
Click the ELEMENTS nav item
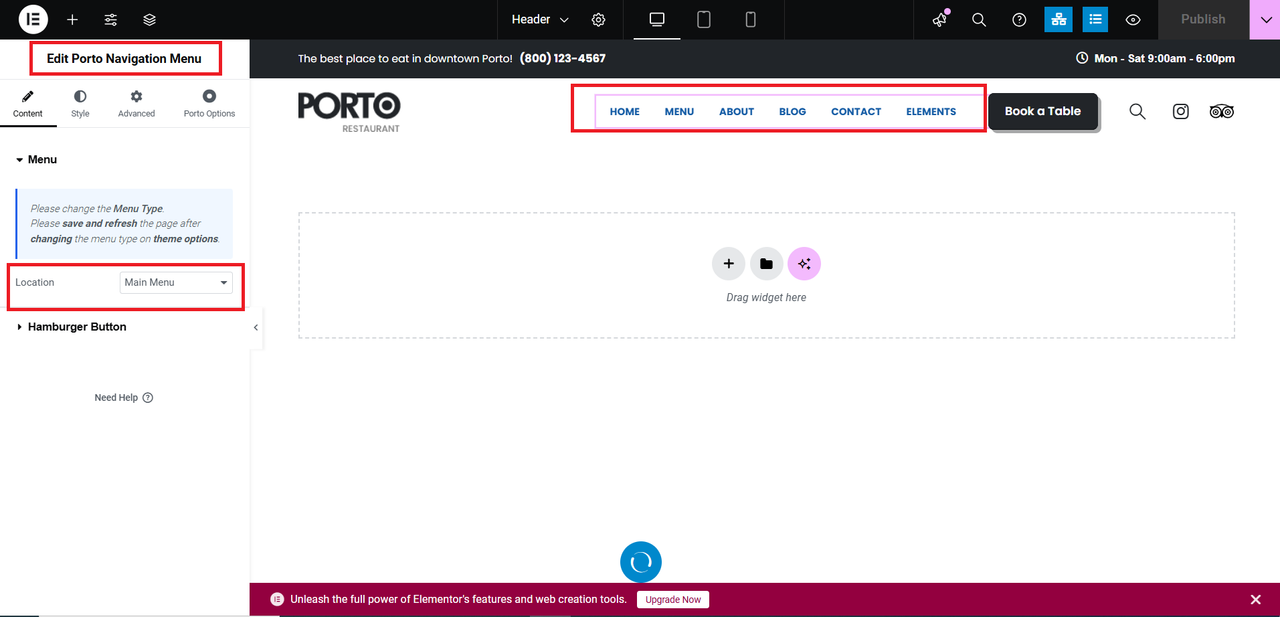point(931,112)
